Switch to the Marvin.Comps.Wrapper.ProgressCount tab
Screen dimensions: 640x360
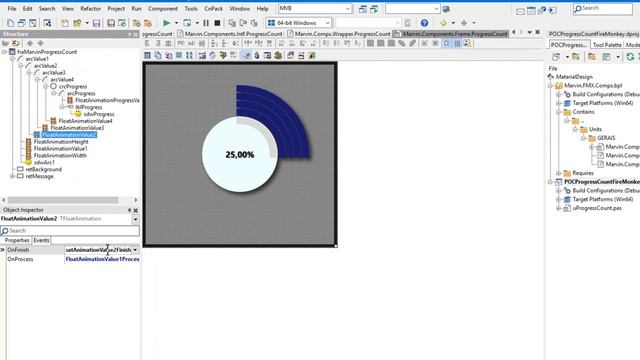tap(339, 34)
